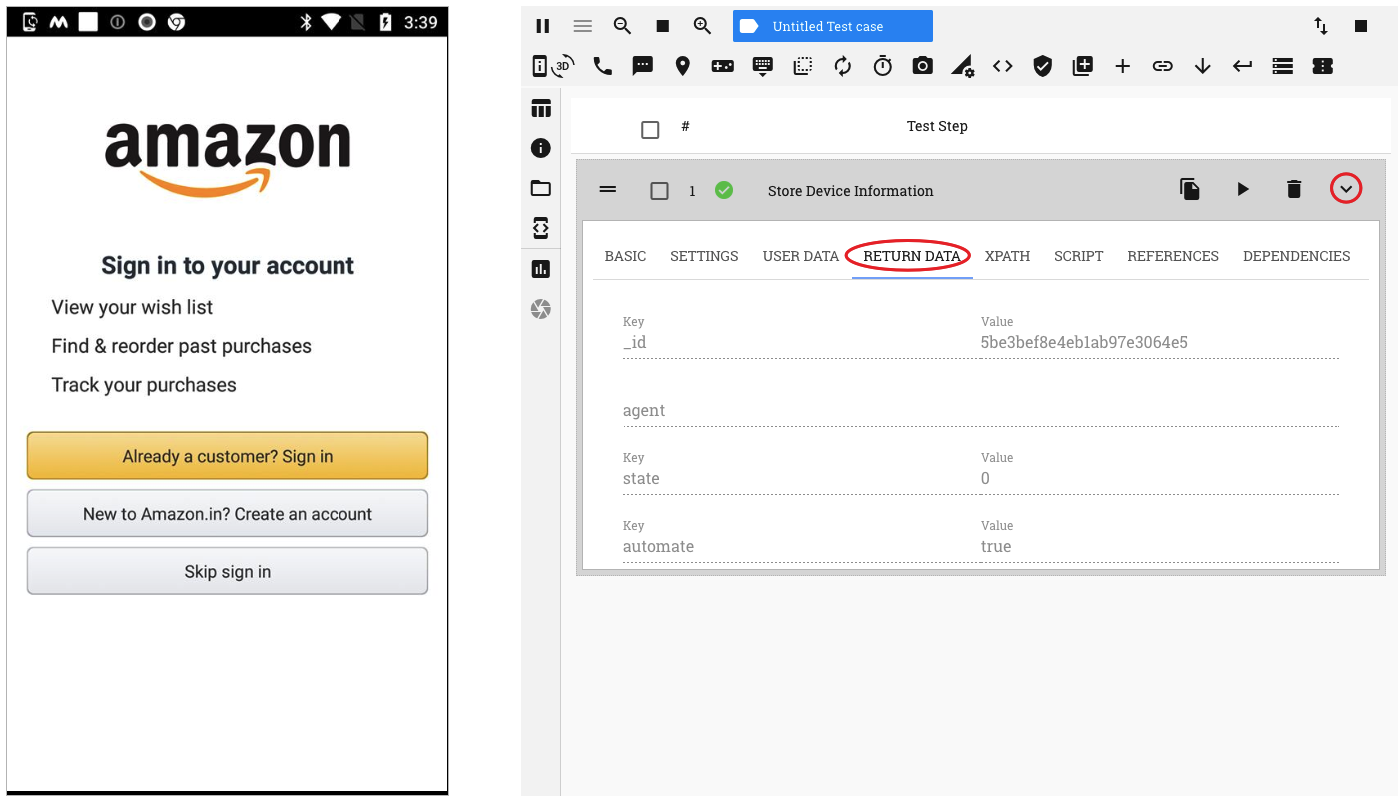Image resolution: width=1398 pixels, height=802 pixels.
Task: Tap the Skip sign in button
Action: [x=228, y=572]
